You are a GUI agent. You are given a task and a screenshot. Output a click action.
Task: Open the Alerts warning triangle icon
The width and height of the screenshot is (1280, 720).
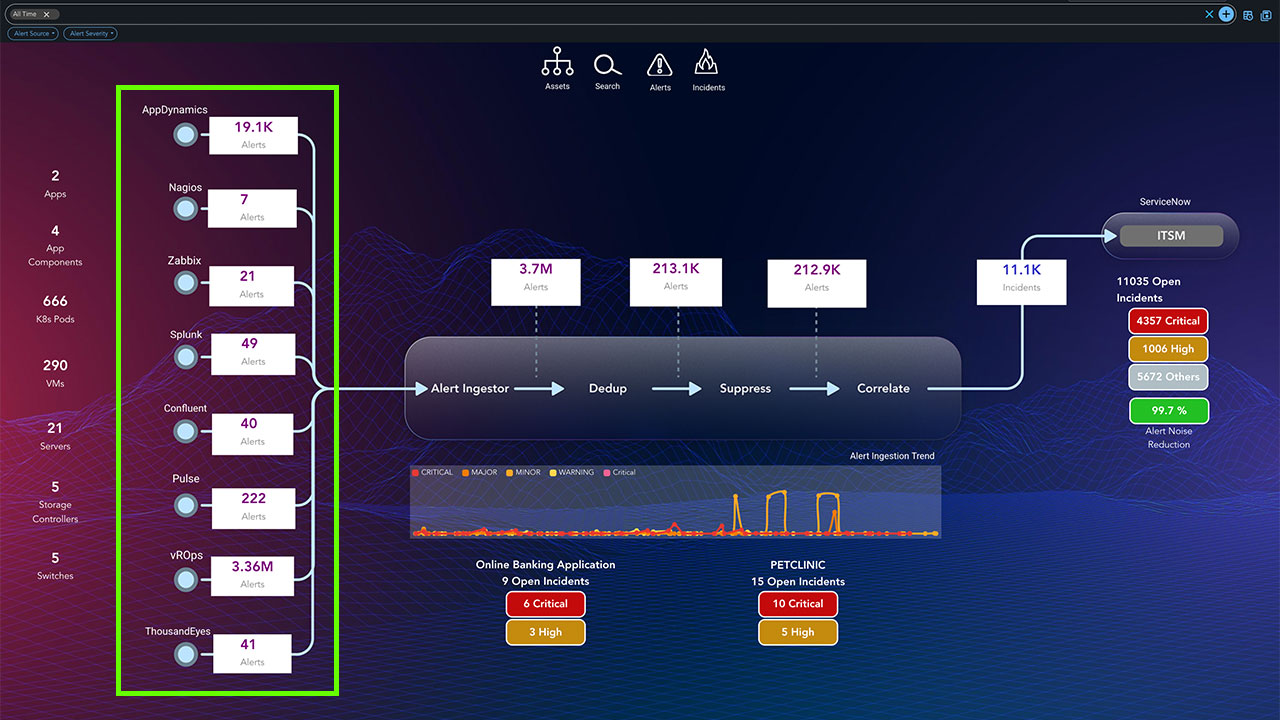click(660, 65)
